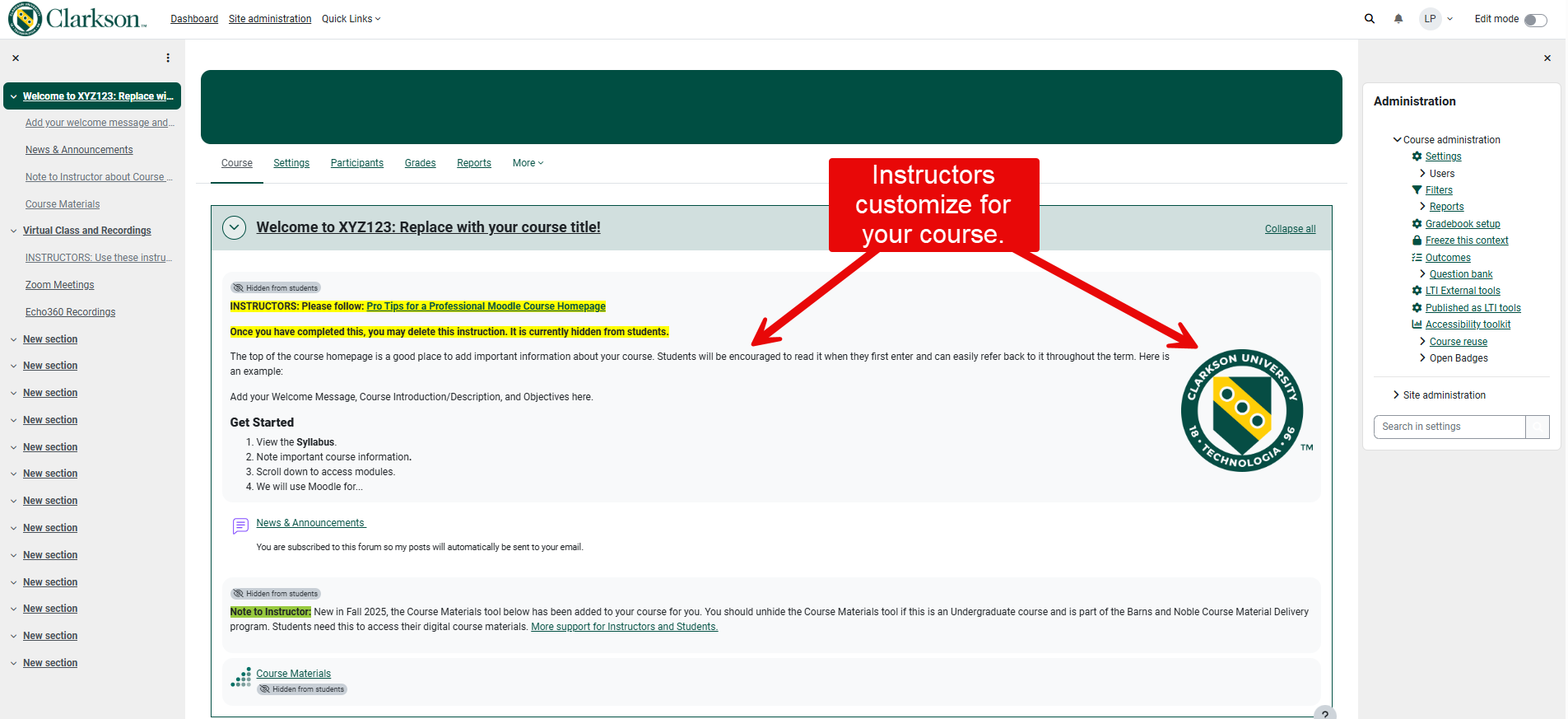Open Course Materials in course index

pyautogui.click(x=63, y=204)
